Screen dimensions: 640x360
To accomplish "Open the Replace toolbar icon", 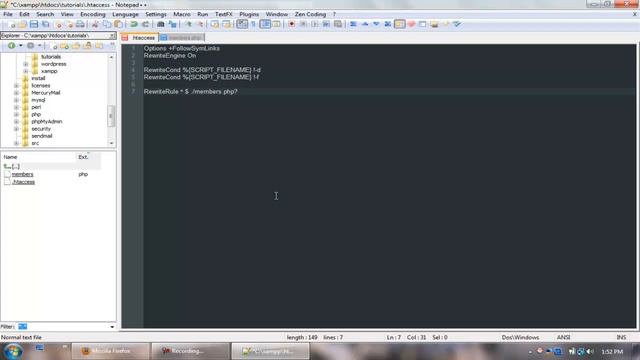I will coord(173,24).
